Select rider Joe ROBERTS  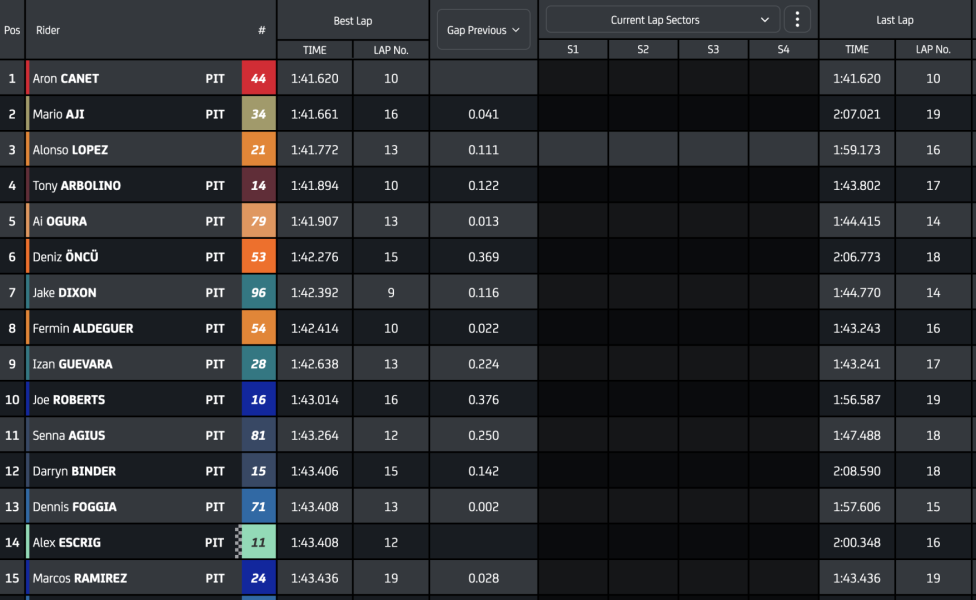68,400
